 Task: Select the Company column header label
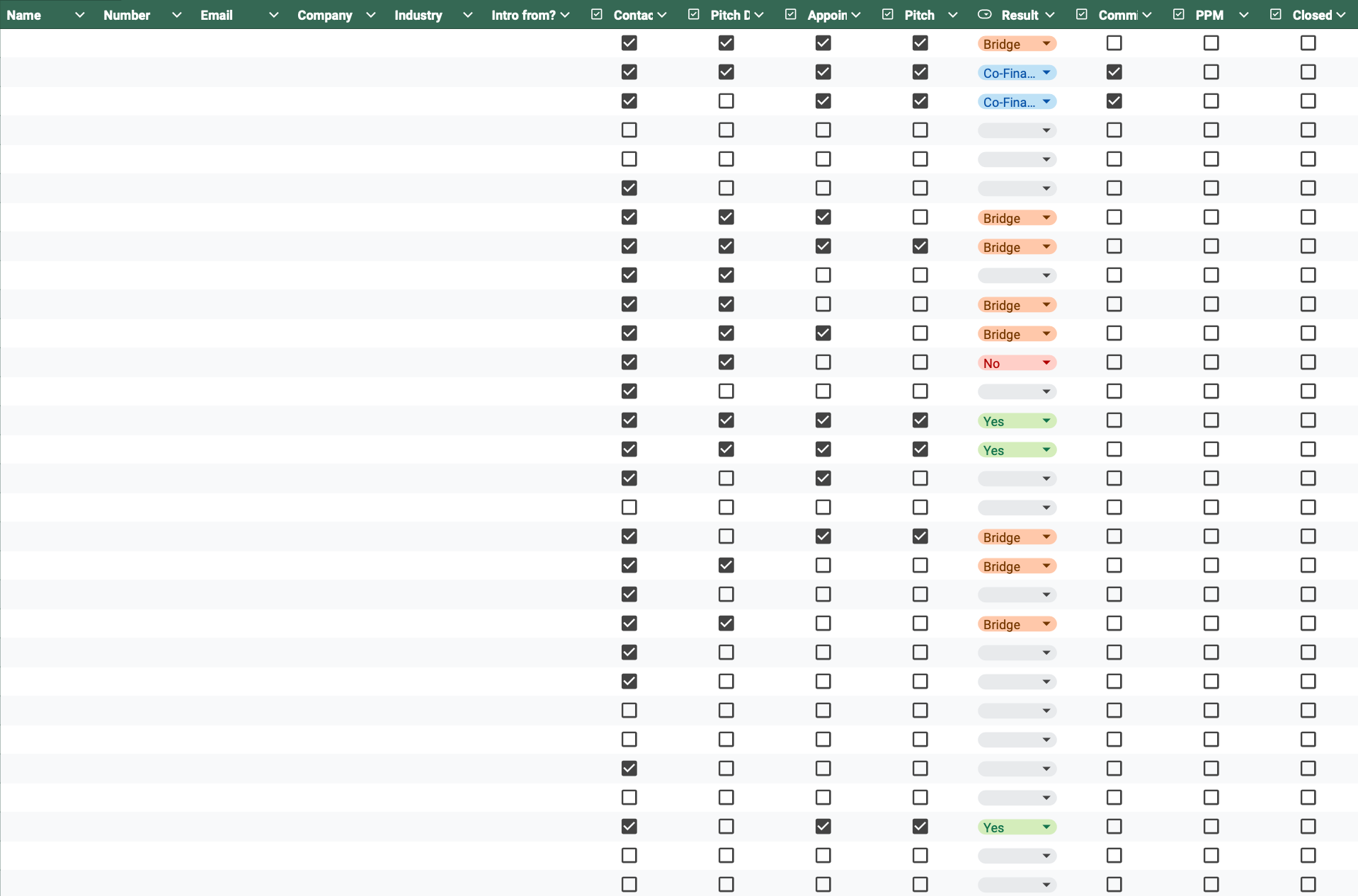[325, 15]
